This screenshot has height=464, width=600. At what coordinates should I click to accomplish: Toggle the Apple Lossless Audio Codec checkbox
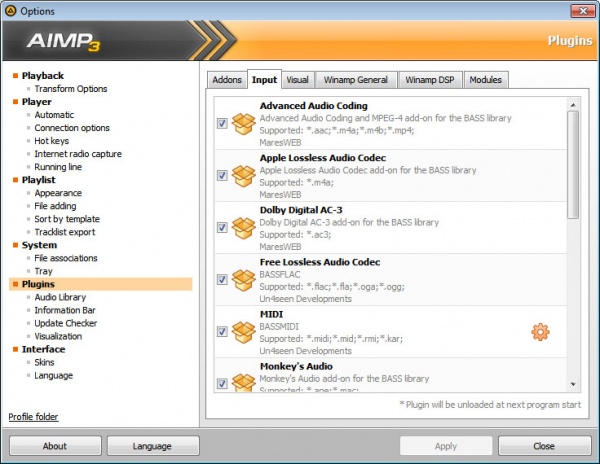click(x=222, y=176)
